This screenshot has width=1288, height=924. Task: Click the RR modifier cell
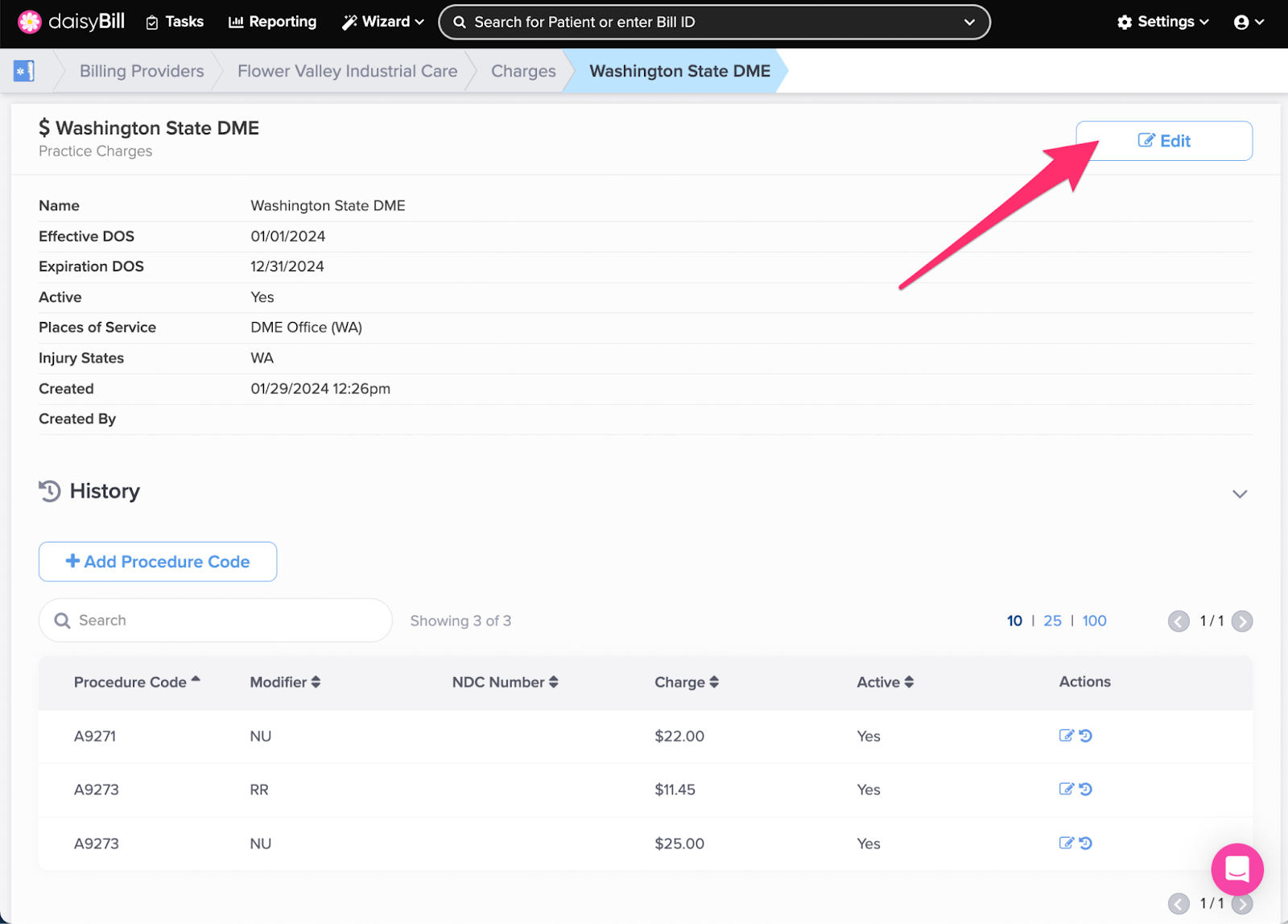tap(259, 790)
